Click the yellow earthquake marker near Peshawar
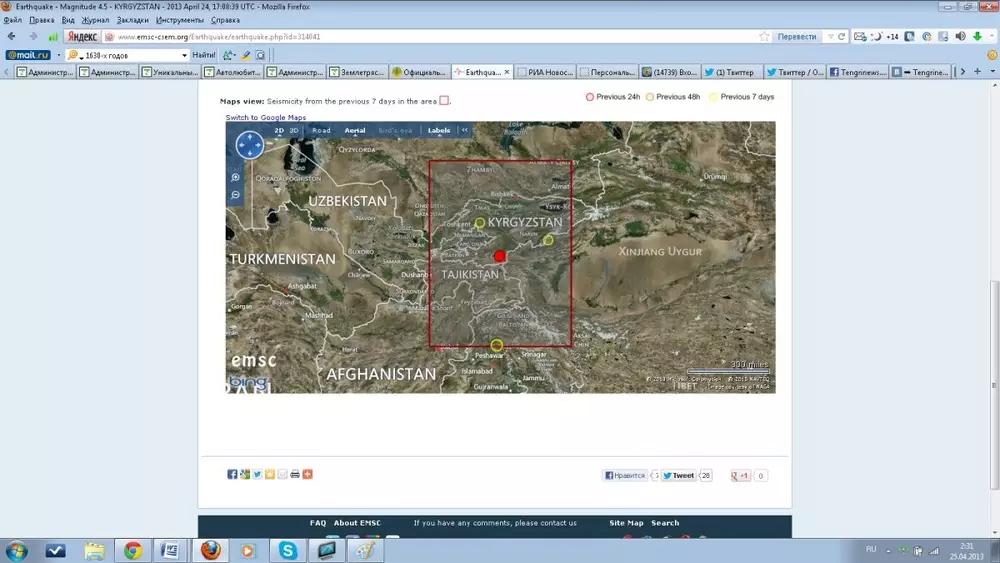The width and height of the screenshot is (1000, 563). 497,345
